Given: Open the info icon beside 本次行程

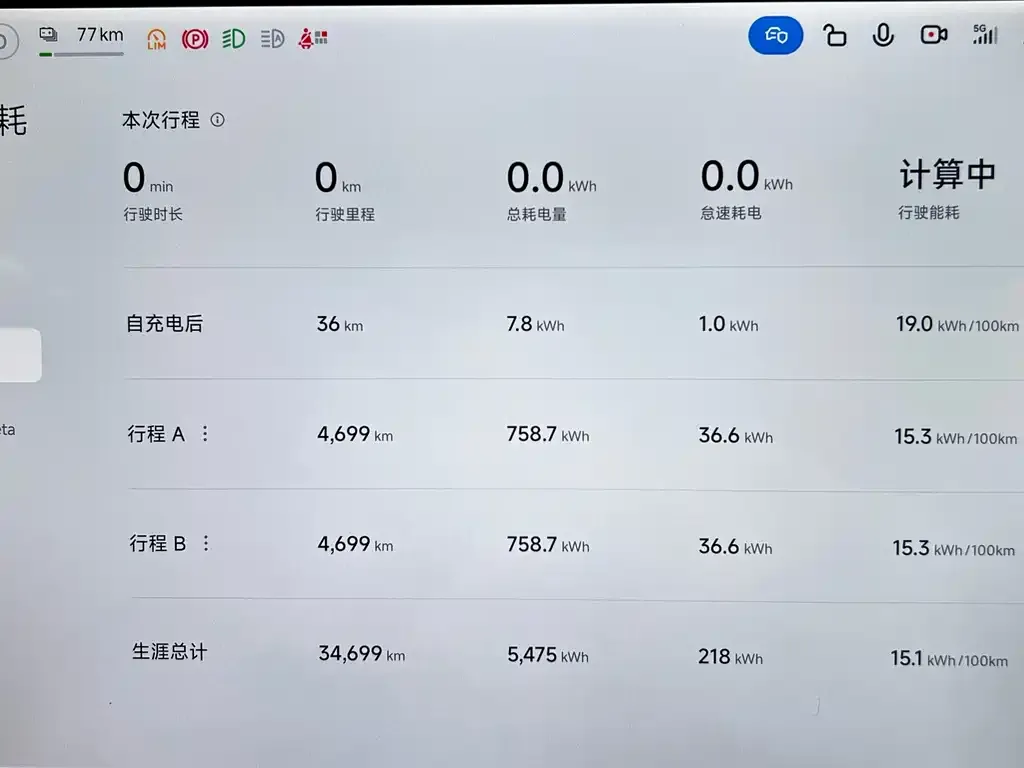Looking at the screenshot, I should 217,120.
